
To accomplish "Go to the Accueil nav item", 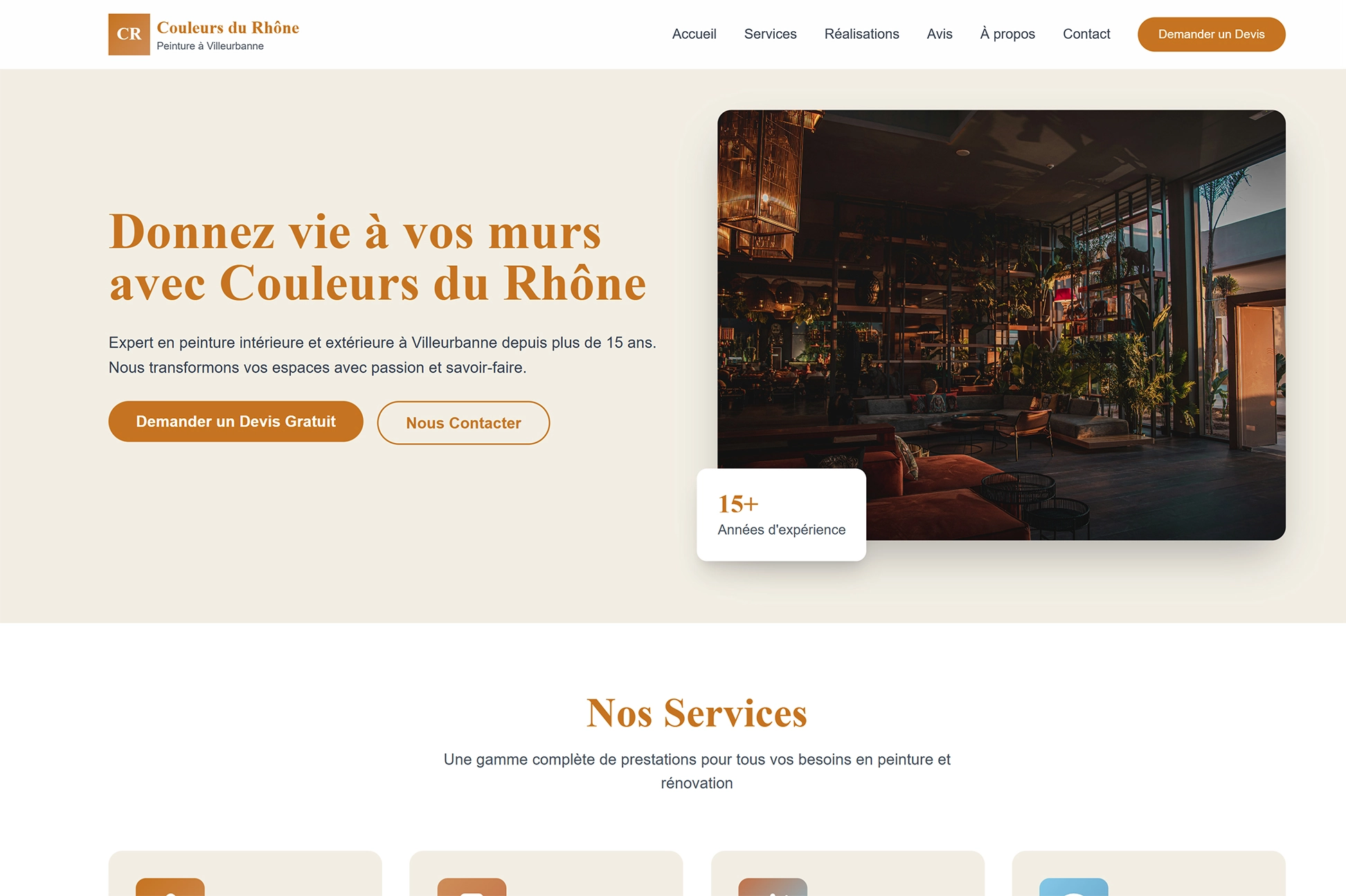I will [x=694, y=34].
